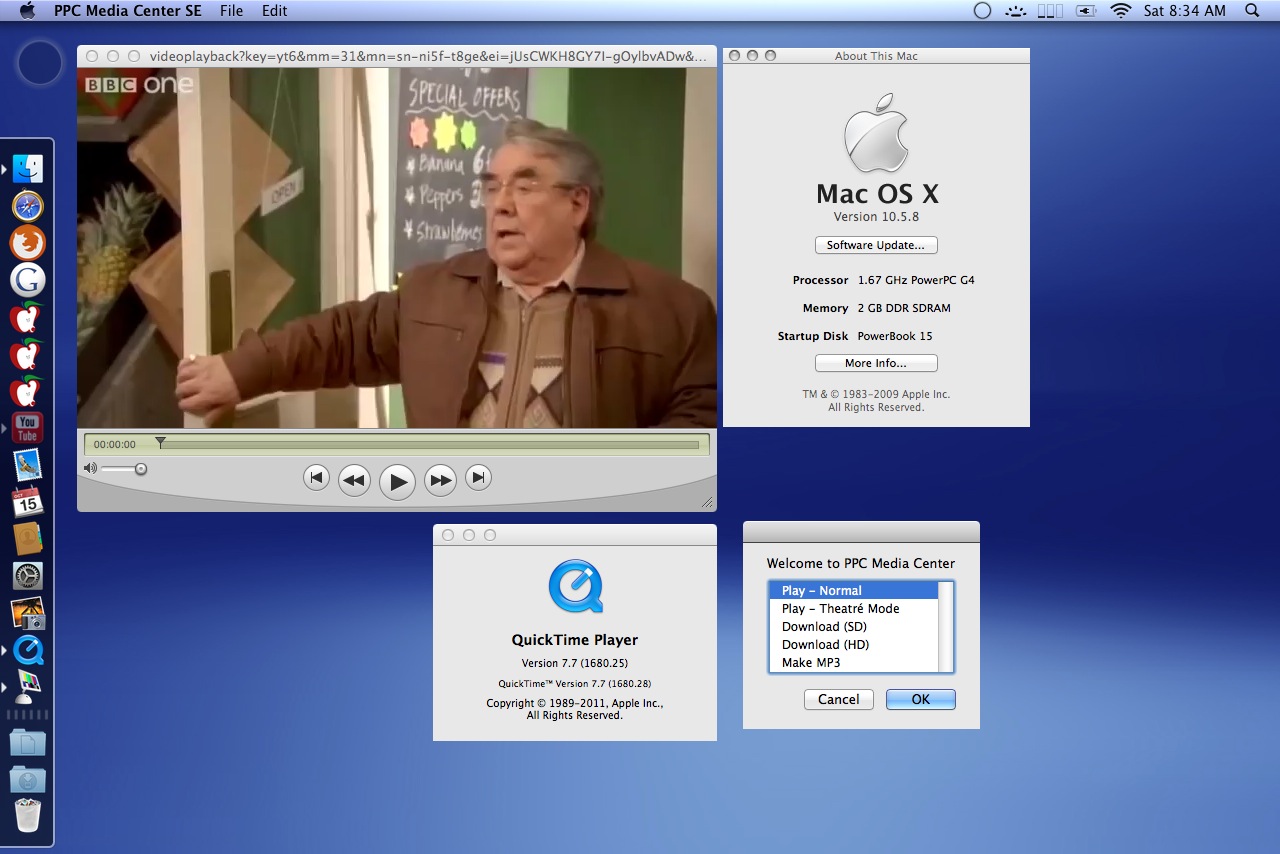Click the 'Welcome to PPC Media Center' heading
The width and height of the screenshot is (1280, 854).
[861, 563]
